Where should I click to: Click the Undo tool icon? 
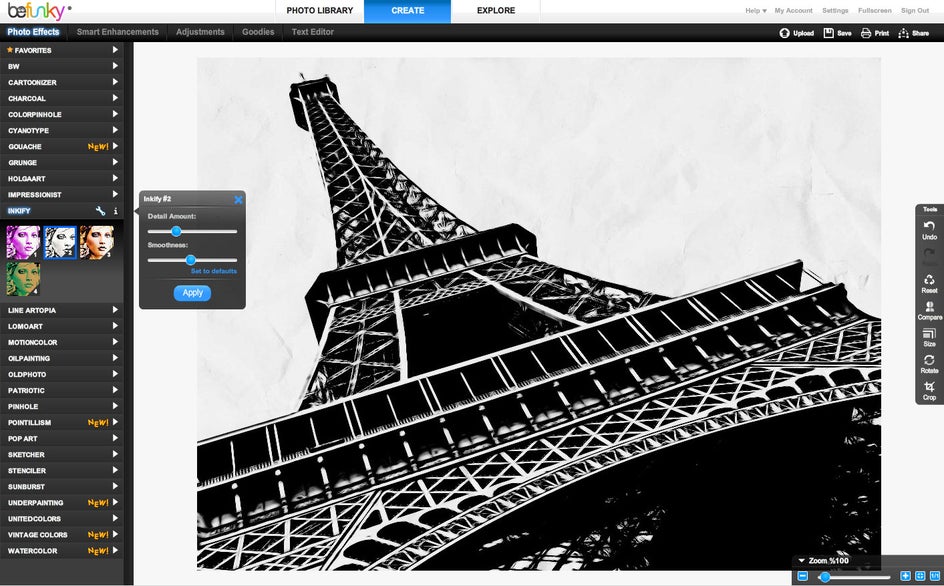929,226
